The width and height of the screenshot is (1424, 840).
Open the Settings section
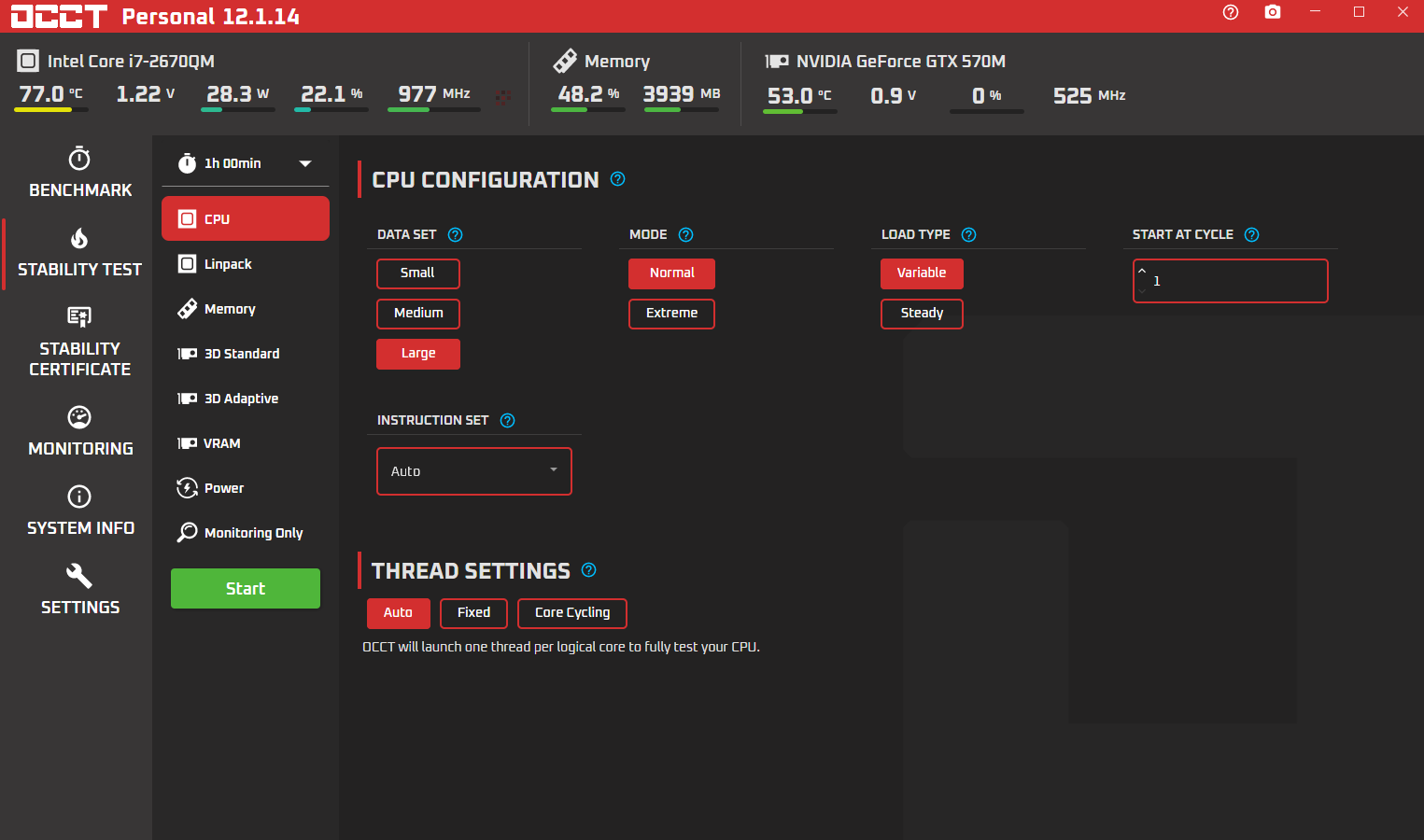pos(79,590)
